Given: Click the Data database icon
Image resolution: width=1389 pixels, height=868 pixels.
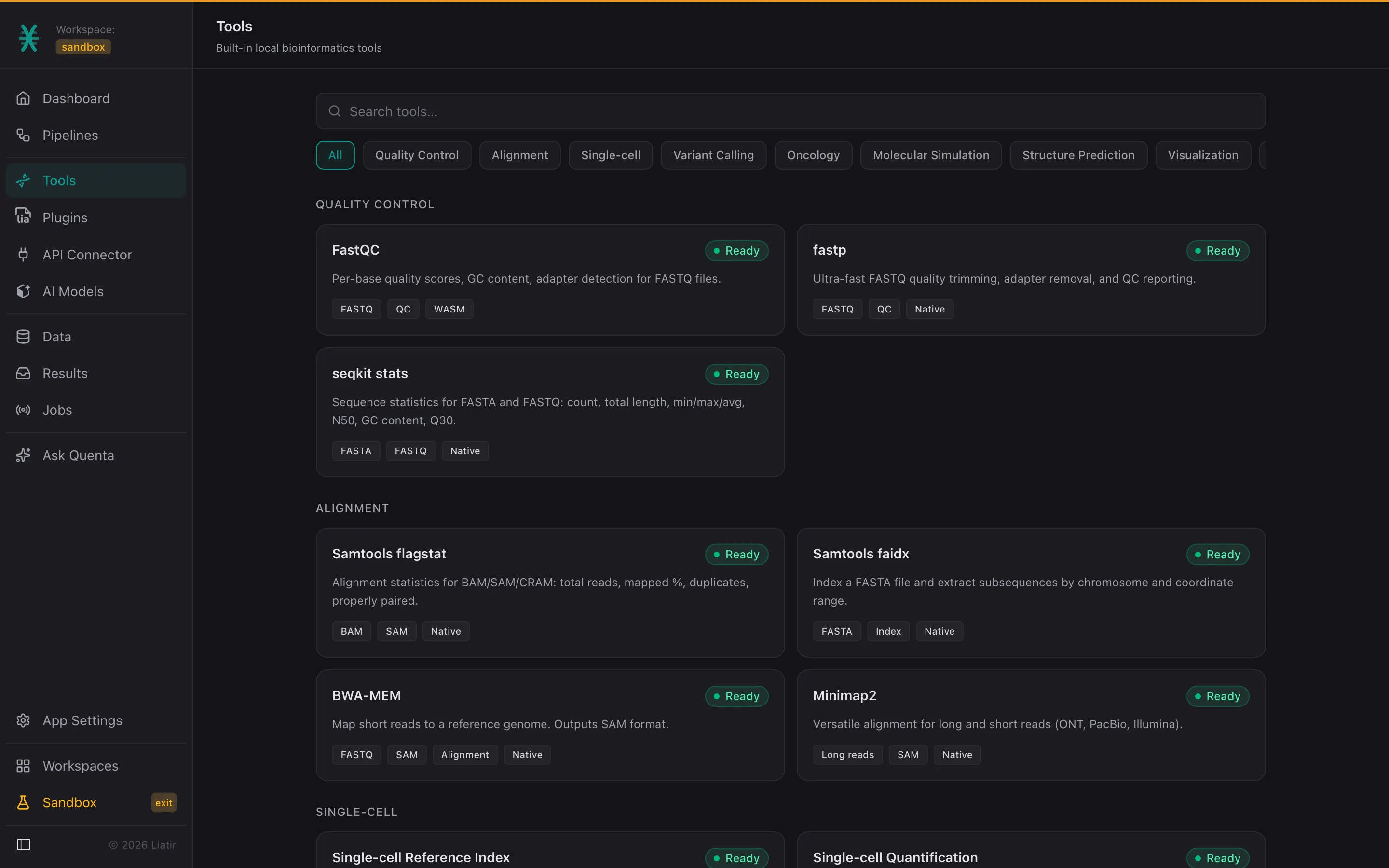Looking at the screenshot, I should 23,337.
